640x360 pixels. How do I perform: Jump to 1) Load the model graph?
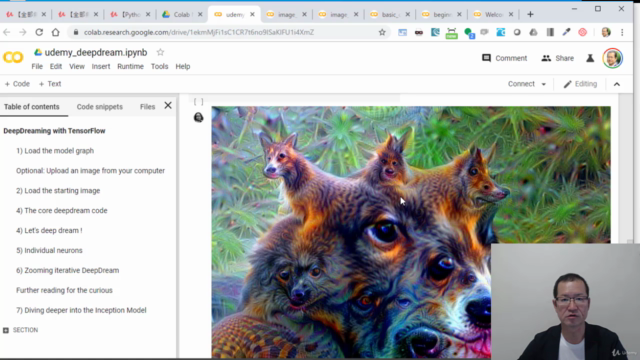coord(55,151)
